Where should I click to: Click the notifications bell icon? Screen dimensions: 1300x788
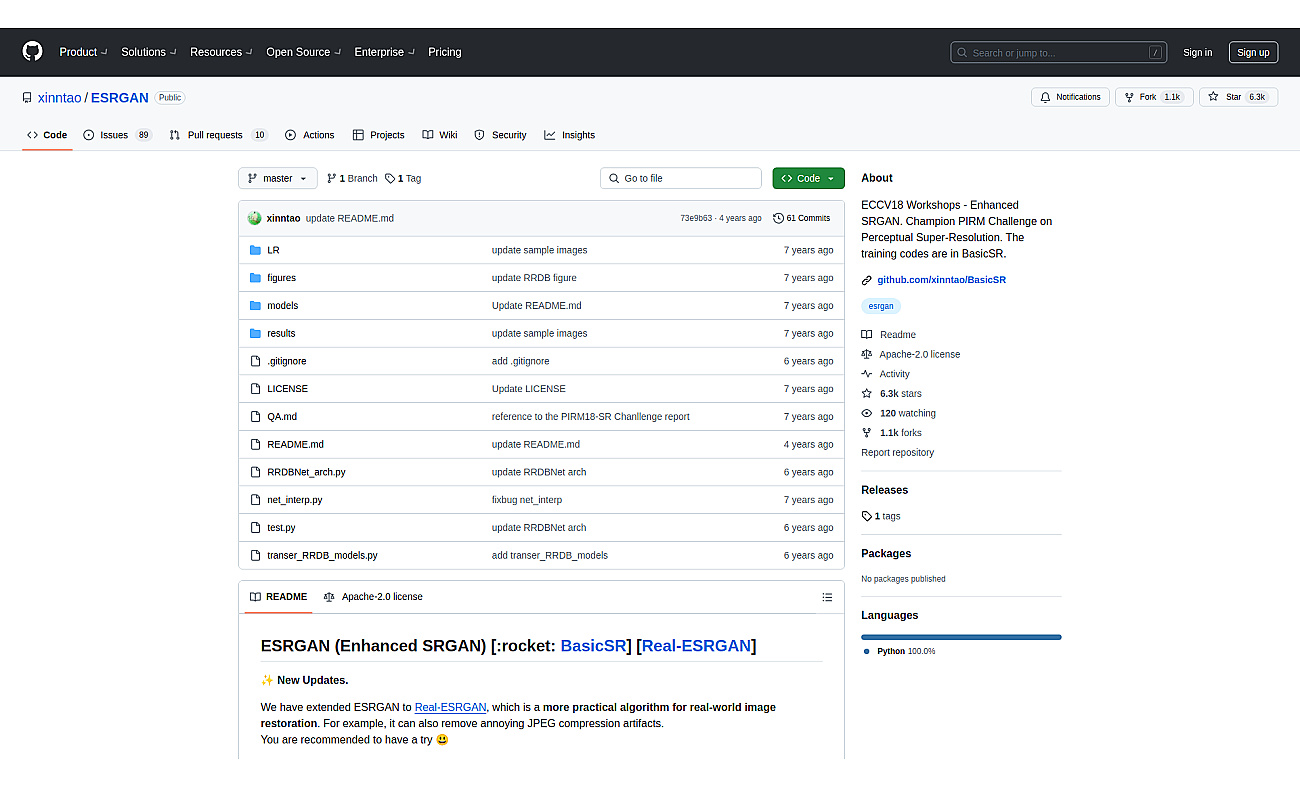(1046, 97)
